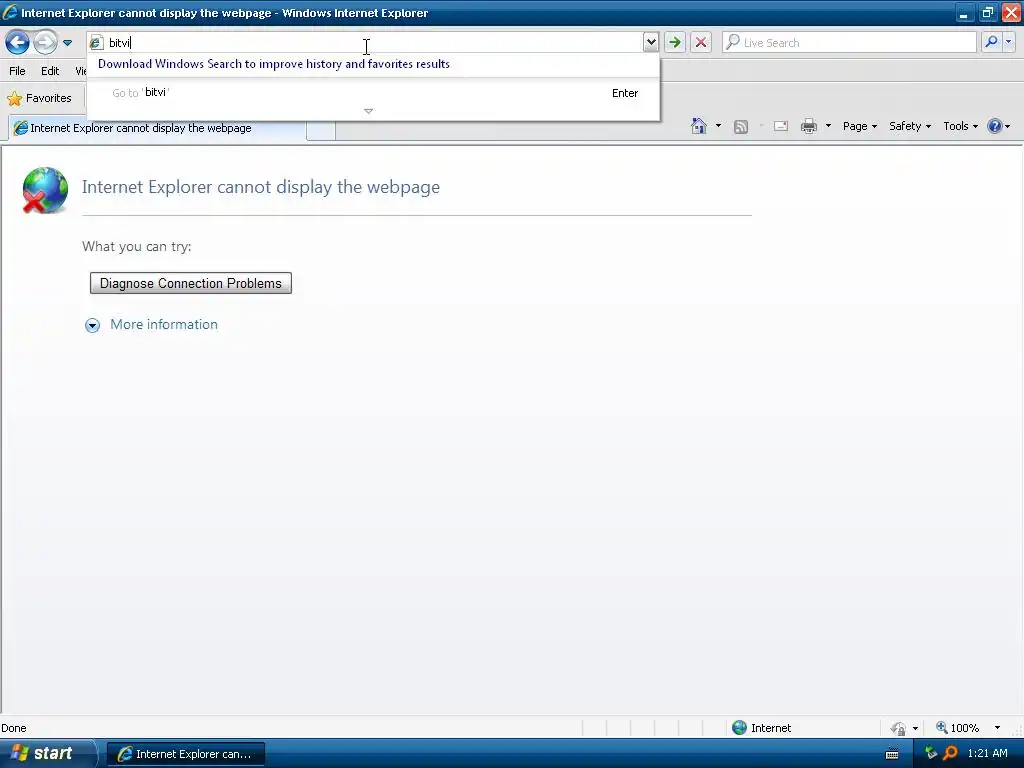Click the Print icon
The image size is (1024, 768).
point(808,126)
